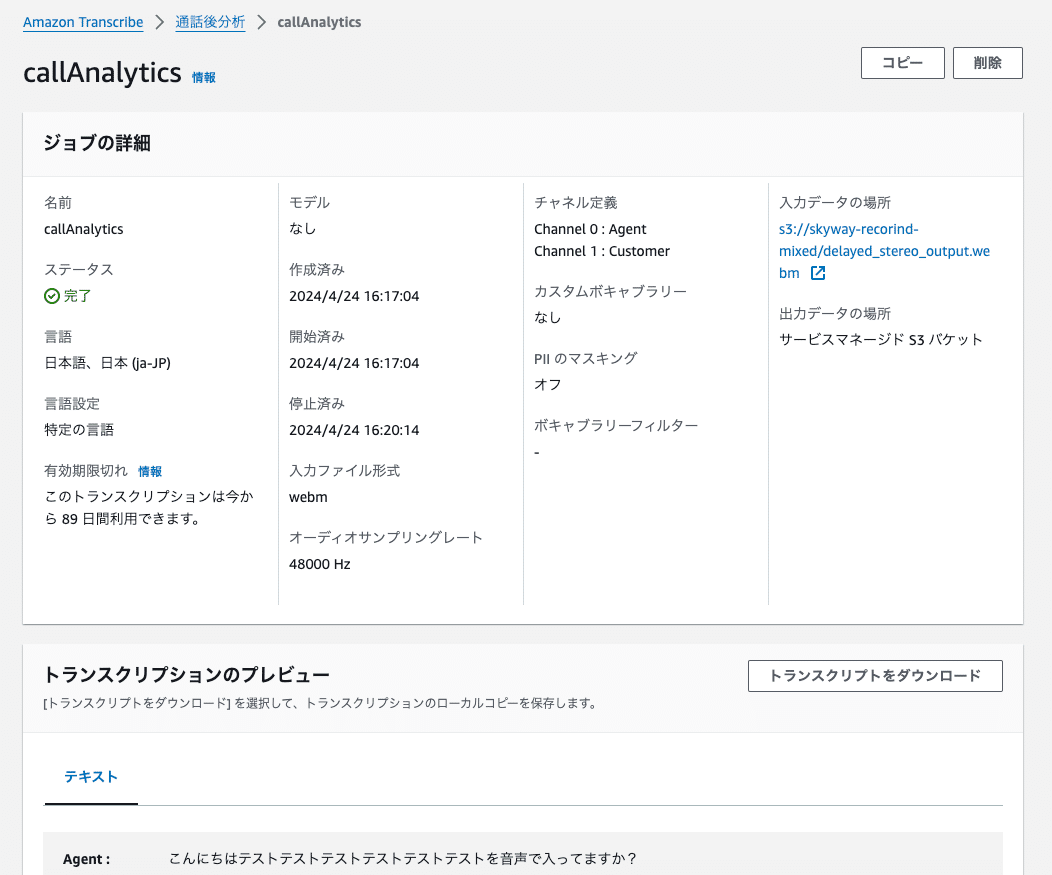This screenshot has height=875, width=1052.
Task: Open the Amazon Transcribe breadcrumb link
Action: 83,22
